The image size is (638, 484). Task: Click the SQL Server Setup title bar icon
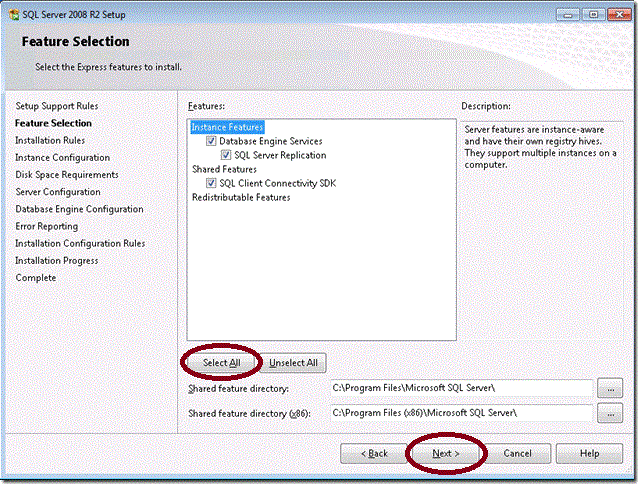(14, 15)
